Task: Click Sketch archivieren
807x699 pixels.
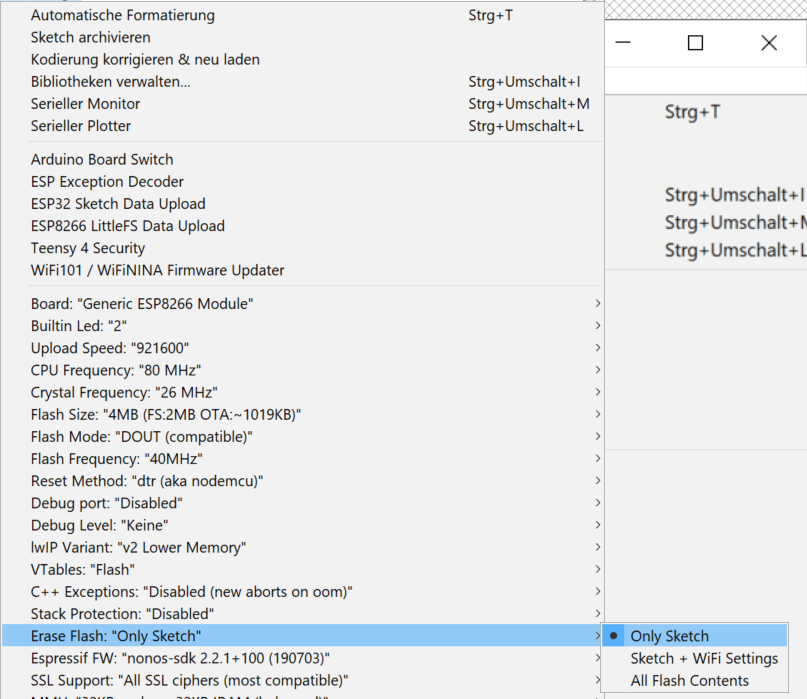Action: pyautogui.click(x=91, y=37)
